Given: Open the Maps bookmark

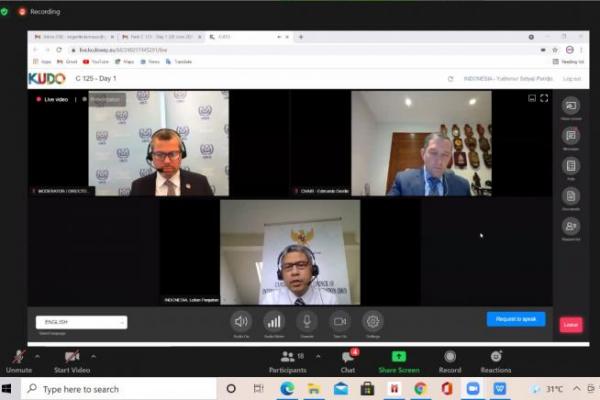Looking at the screenshot, I should click(125, 62).
